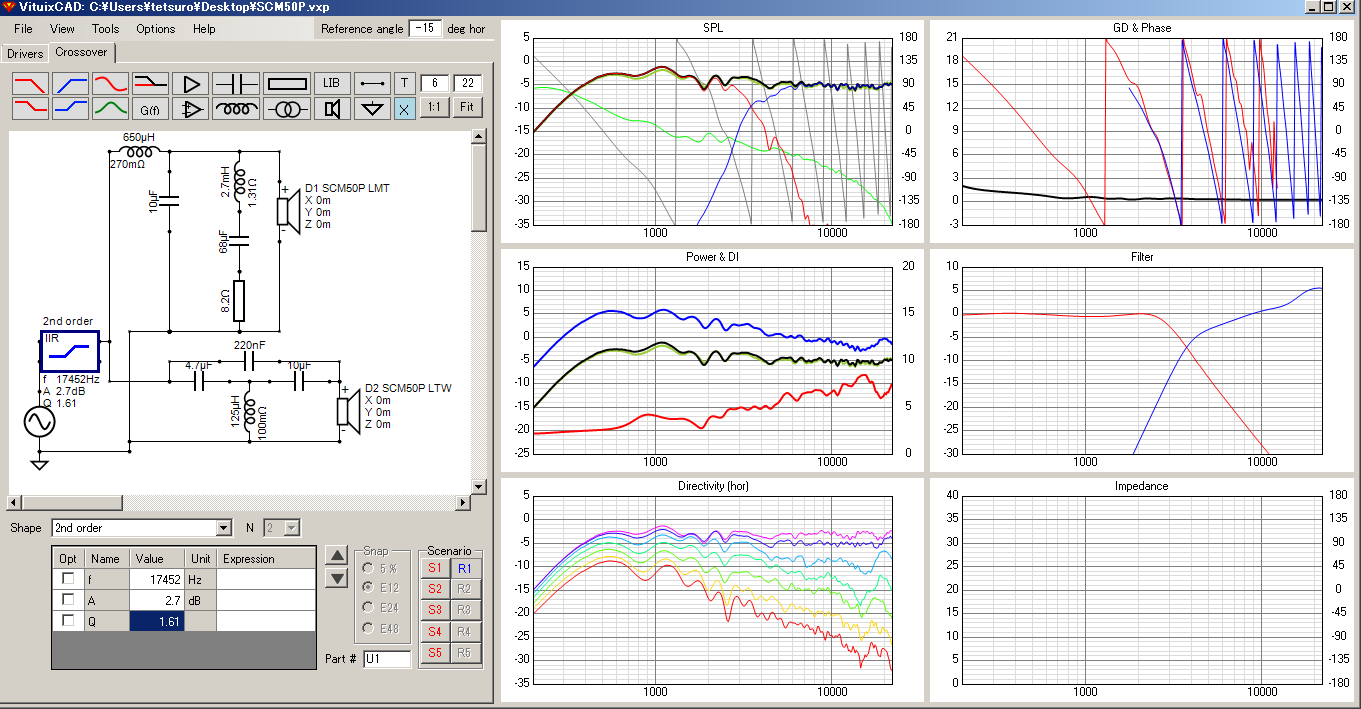The width and height of the screenshot is (1361, 709).
Task: Select the f value cell 17452
Action: [157, 579]
